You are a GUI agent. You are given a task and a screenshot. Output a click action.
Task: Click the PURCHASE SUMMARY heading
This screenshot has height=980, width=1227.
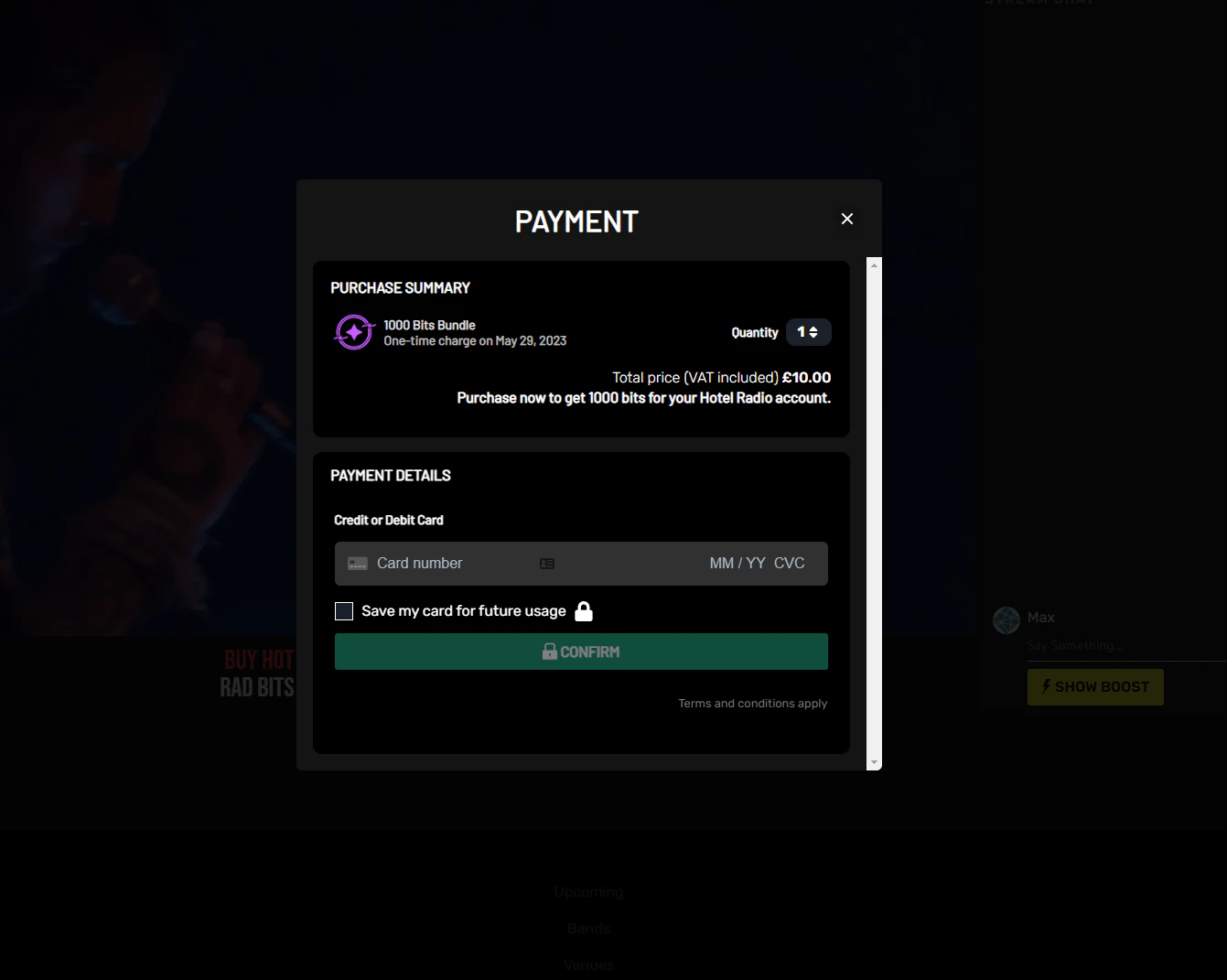pos(400,288)
